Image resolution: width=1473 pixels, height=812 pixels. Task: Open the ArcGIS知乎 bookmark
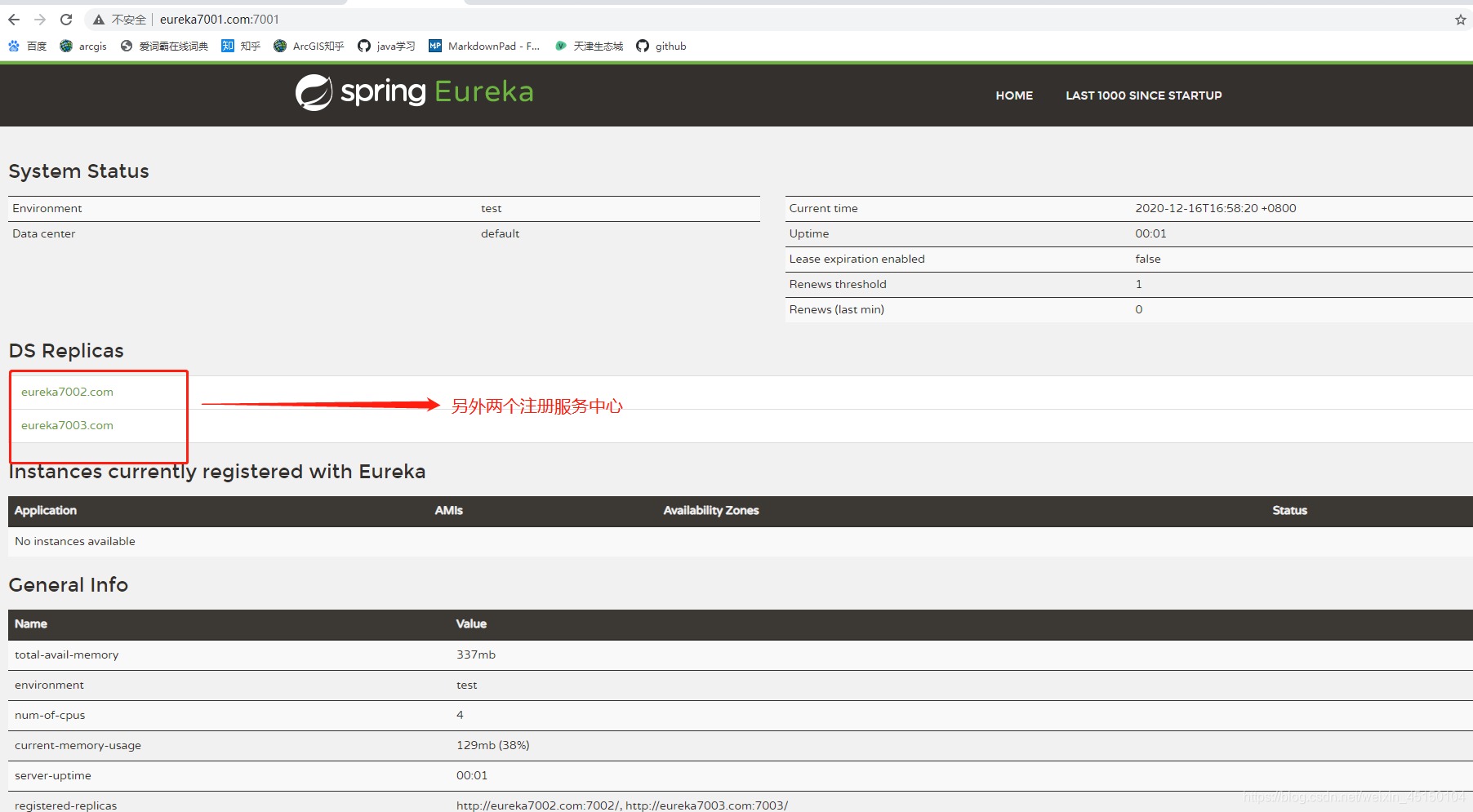(x=309, y=47)
